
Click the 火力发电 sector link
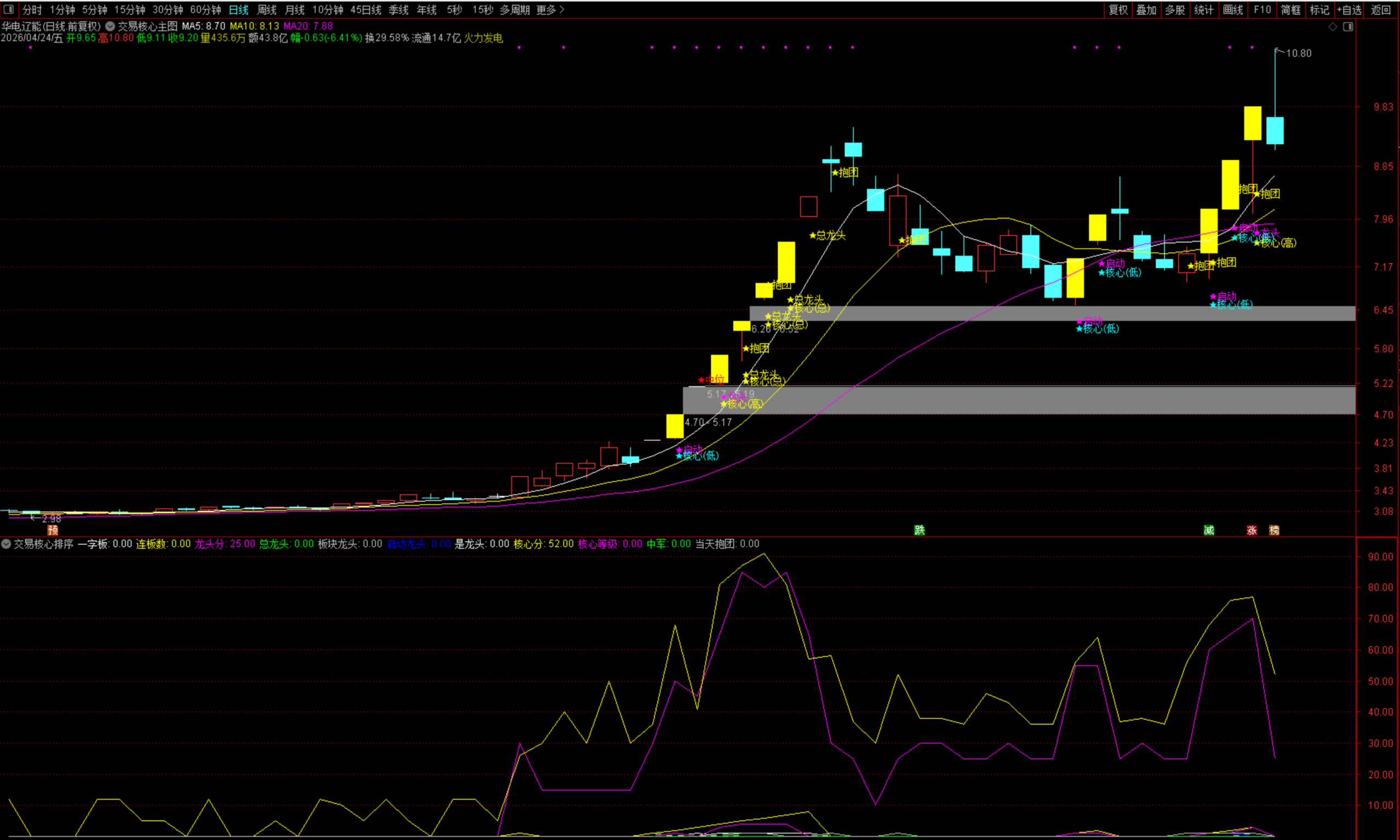pyautogui.click(x=483, y=38)
